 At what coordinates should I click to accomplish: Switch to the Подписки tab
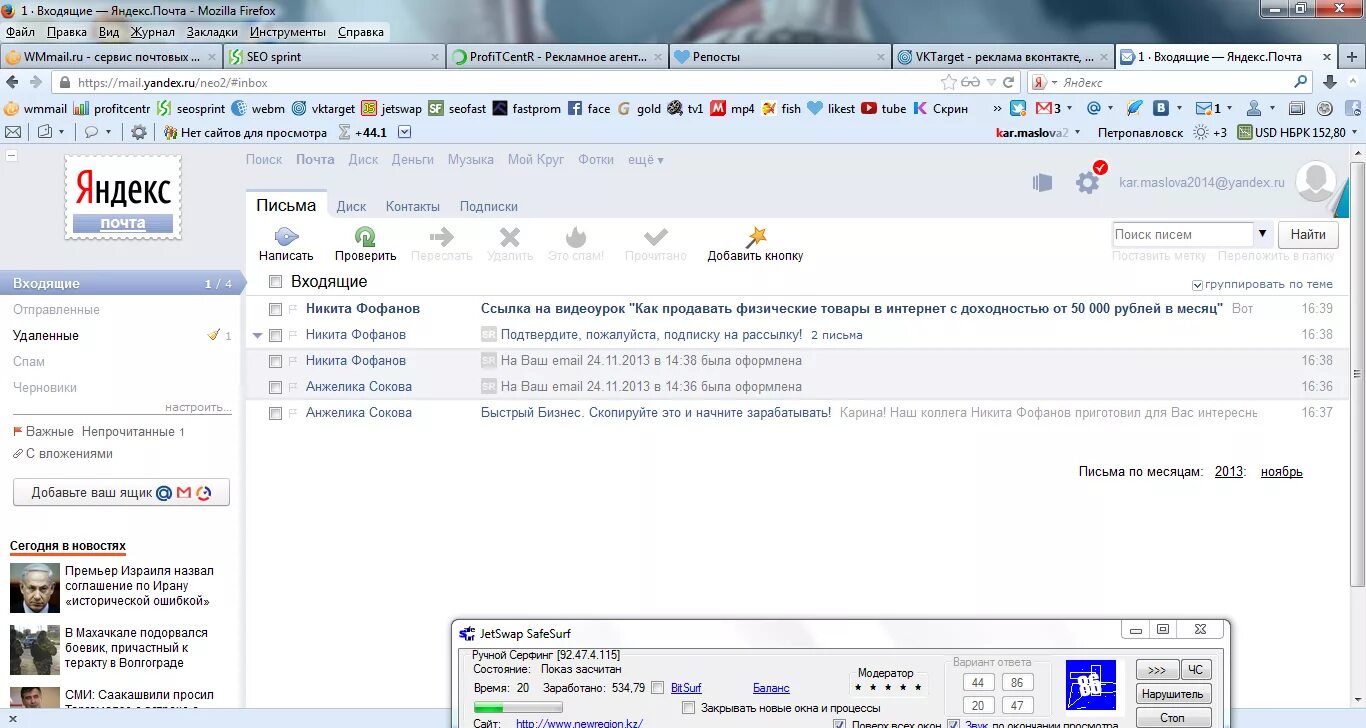489,206
